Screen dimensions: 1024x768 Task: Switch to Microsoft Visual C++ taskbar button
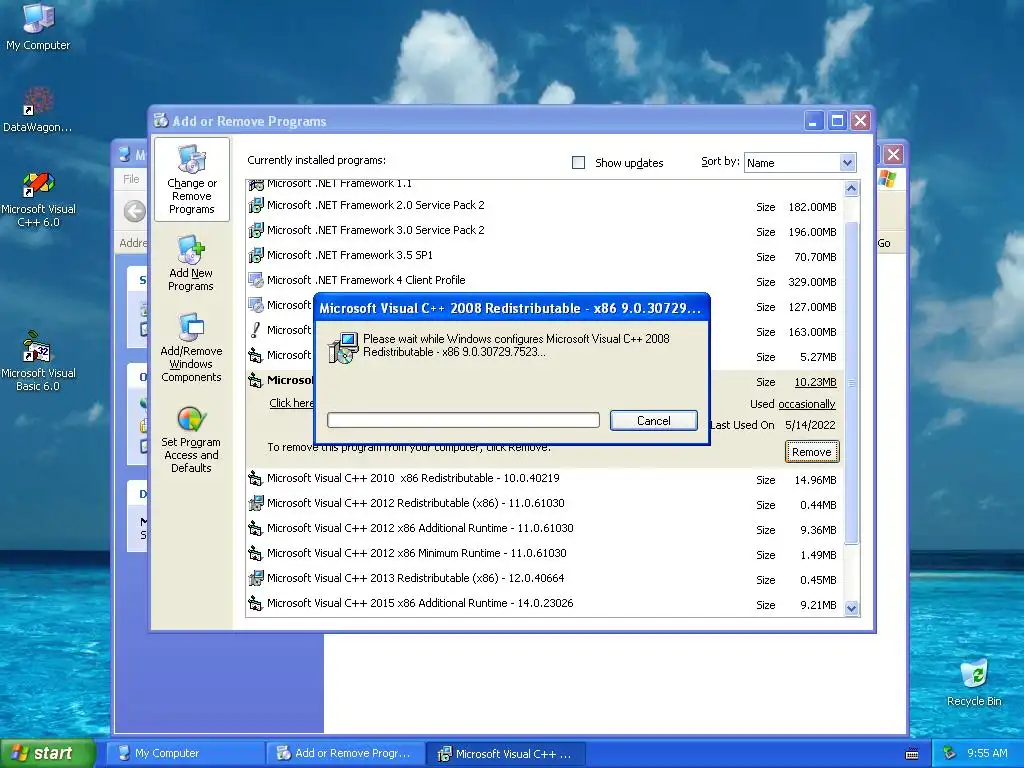click(x=505, y=754)
